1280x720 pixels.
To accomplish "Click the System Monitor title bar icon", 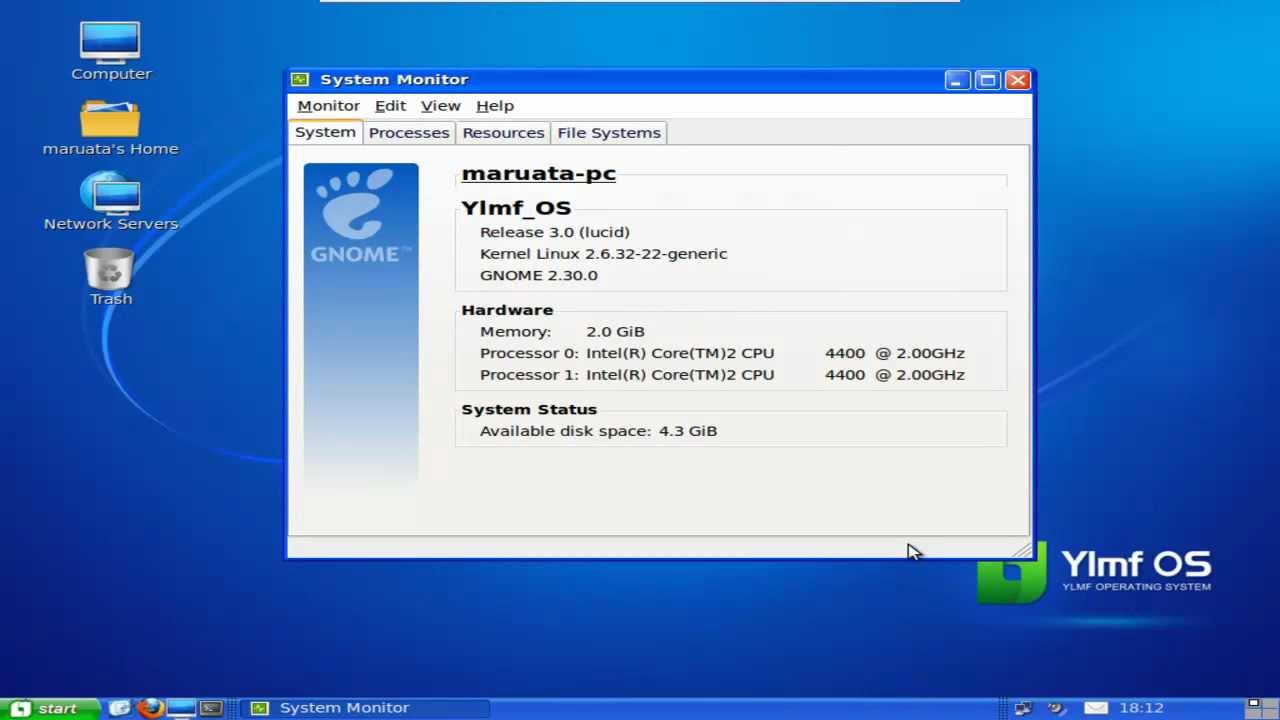I will pyautogui.click(x=299, y=79).
